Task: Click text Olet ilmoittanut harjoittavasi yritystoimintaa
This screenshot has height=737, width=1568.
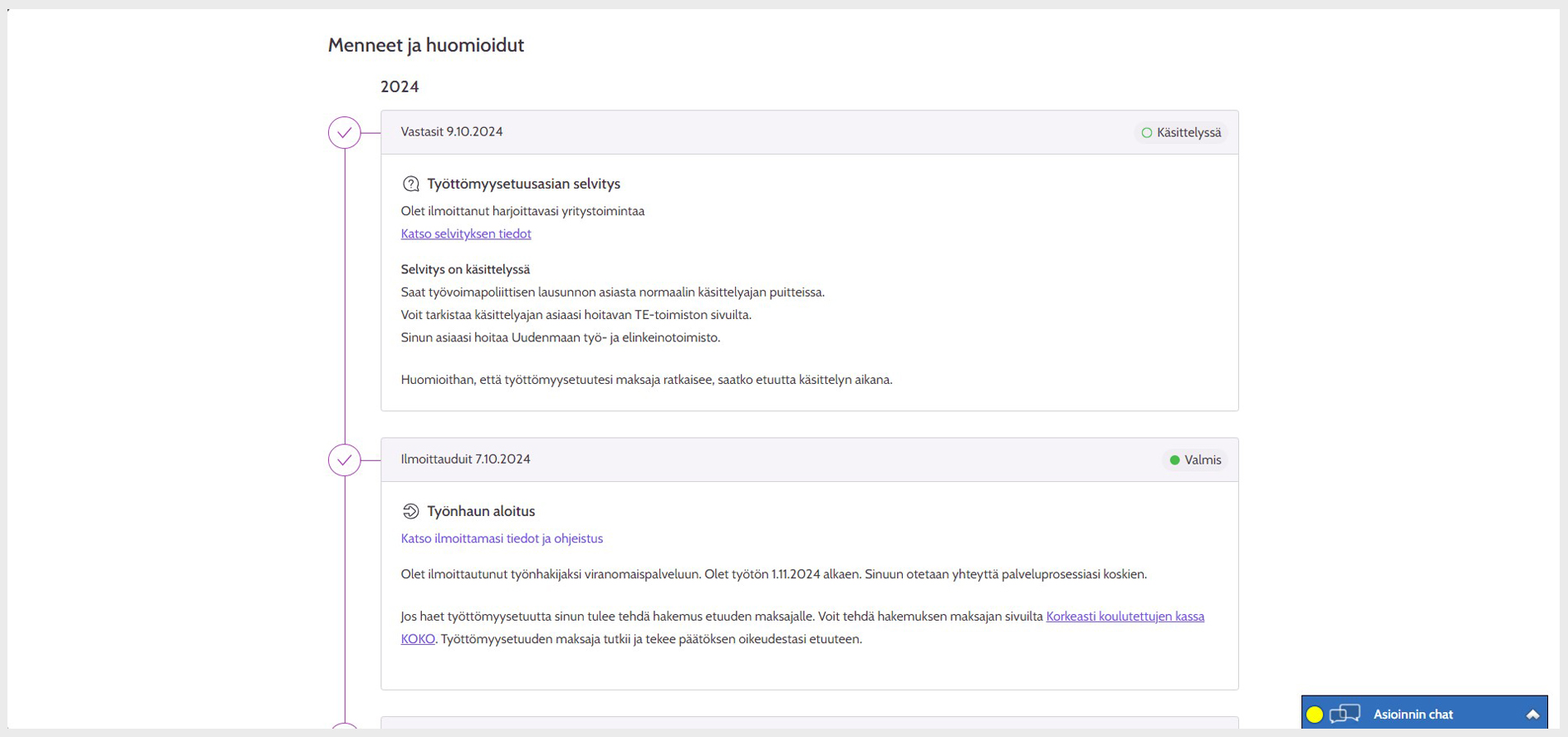Action: pyautogui.click(x=522, y=212)
